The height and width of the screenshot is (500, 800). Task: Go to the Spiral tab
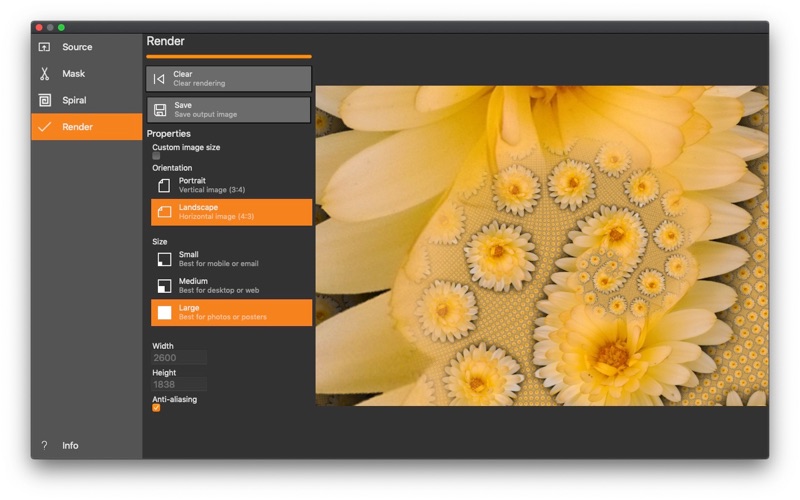point(74,100)
